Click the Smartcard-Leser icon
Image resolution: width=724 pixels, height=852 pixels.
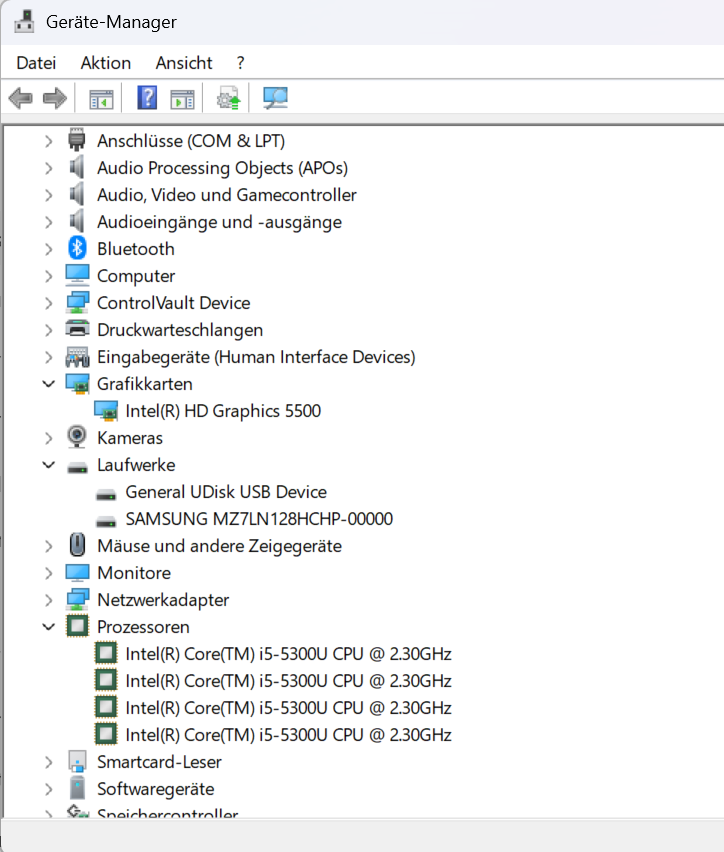point(77,761)
